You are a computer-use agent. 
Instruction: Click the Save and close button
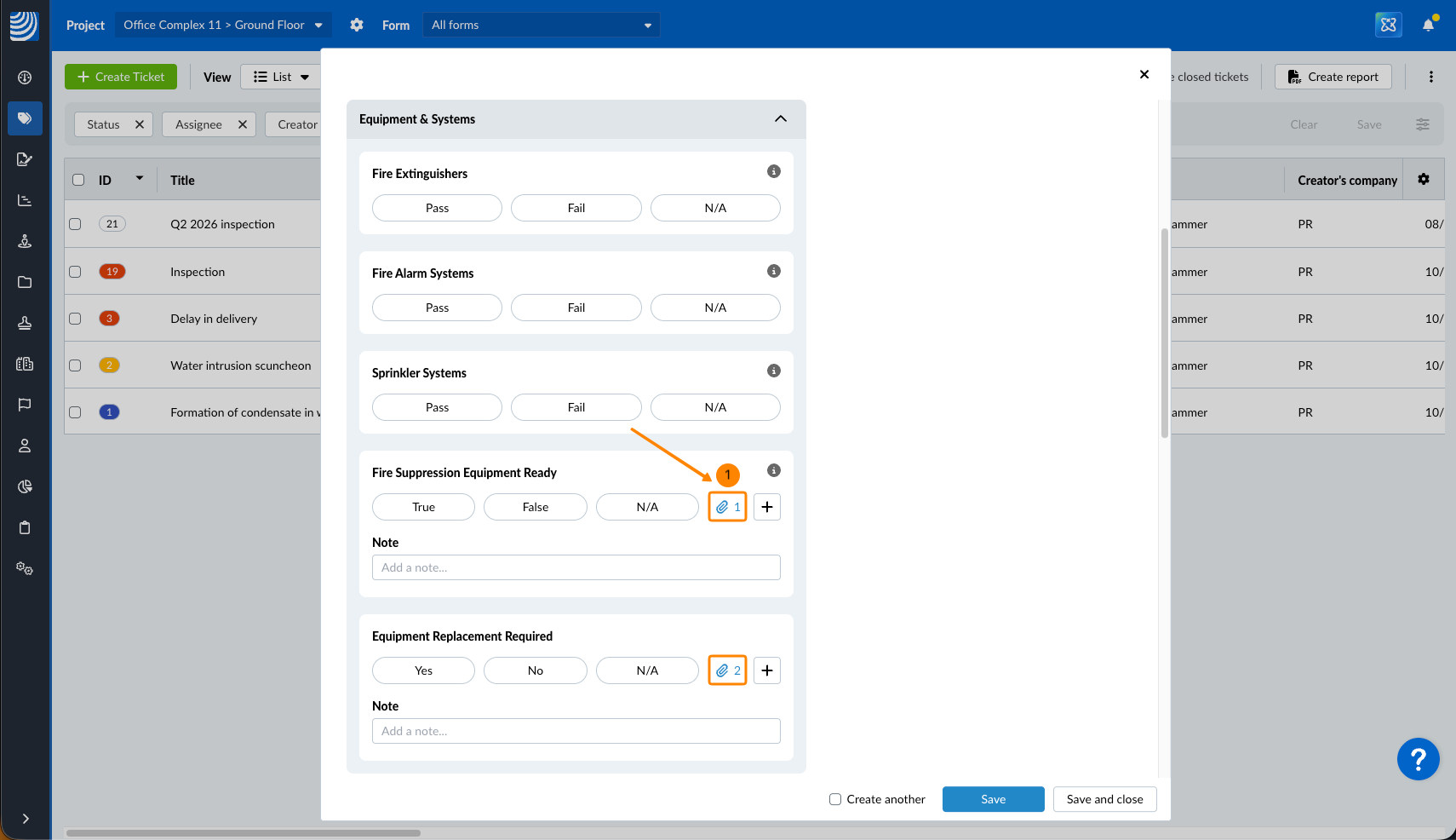tap(1104, 799)
